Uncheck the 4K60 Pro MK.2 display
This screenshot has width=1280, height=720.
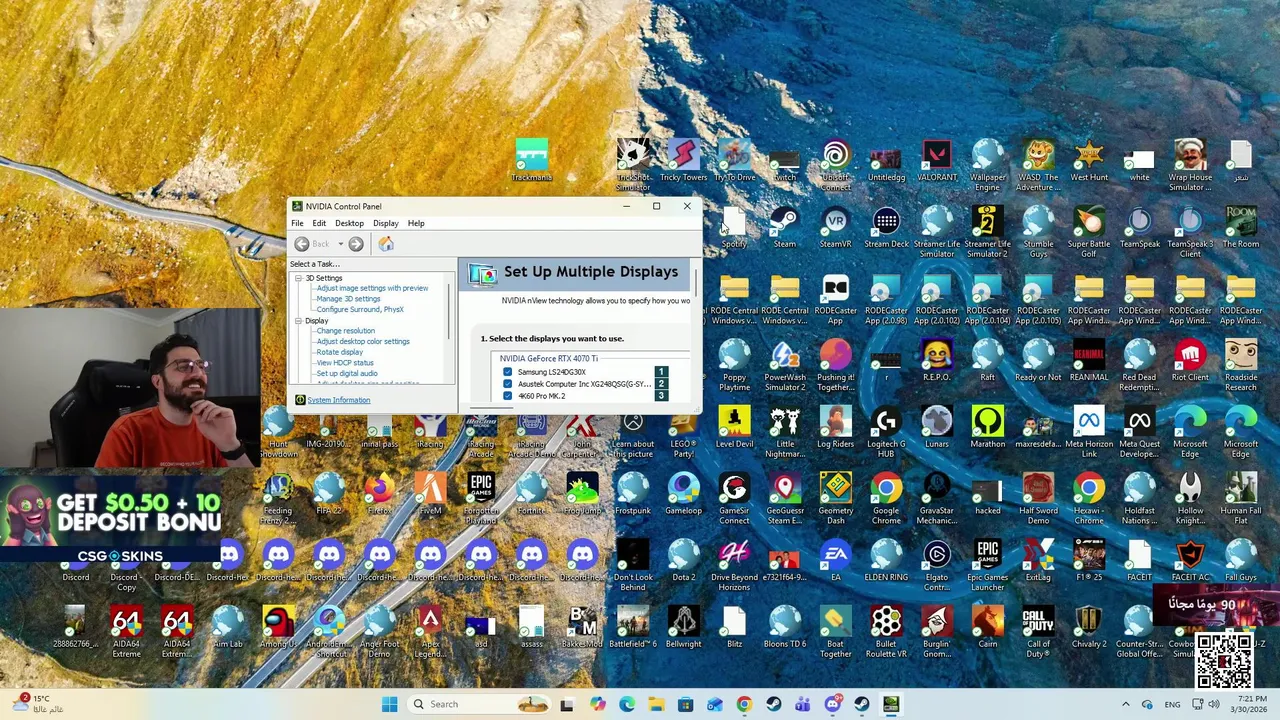click(507, 396)
